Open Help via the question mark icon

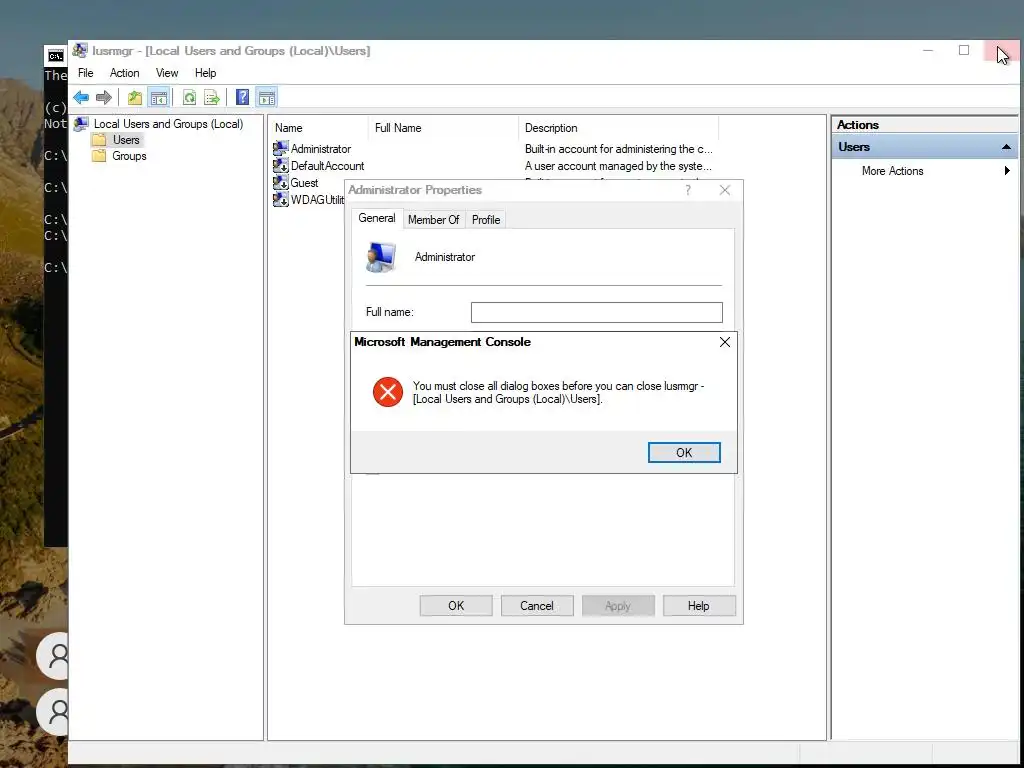[242, 98]
